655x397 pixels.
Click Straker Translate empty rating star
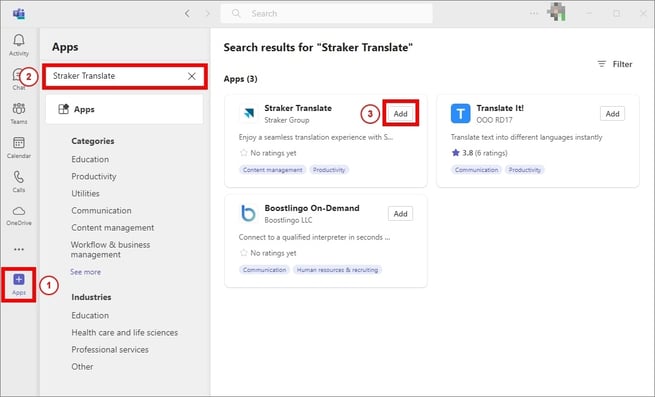(x=244, y=153)
